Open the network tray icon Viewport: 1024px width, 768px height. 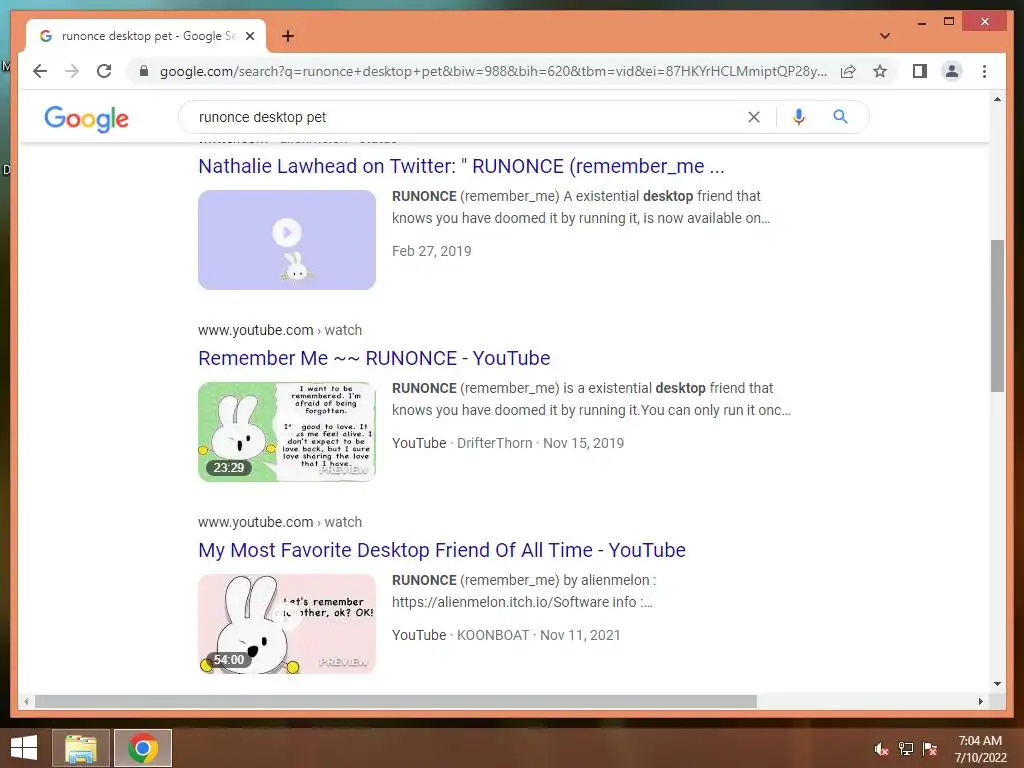[x=906, y=749]
